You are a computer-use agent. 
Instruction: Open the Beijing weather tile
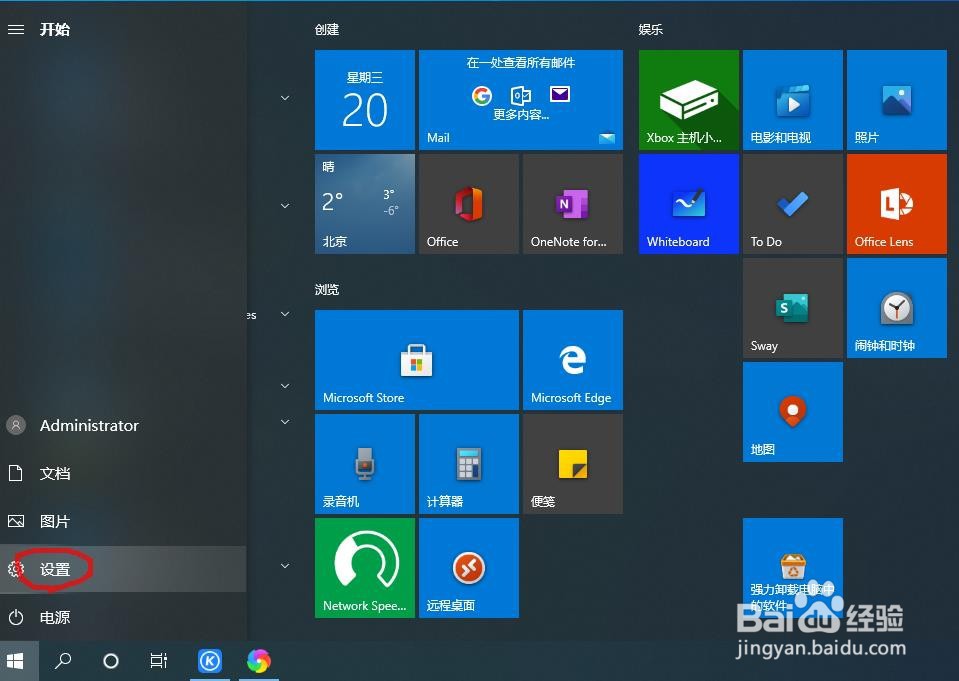365,204
